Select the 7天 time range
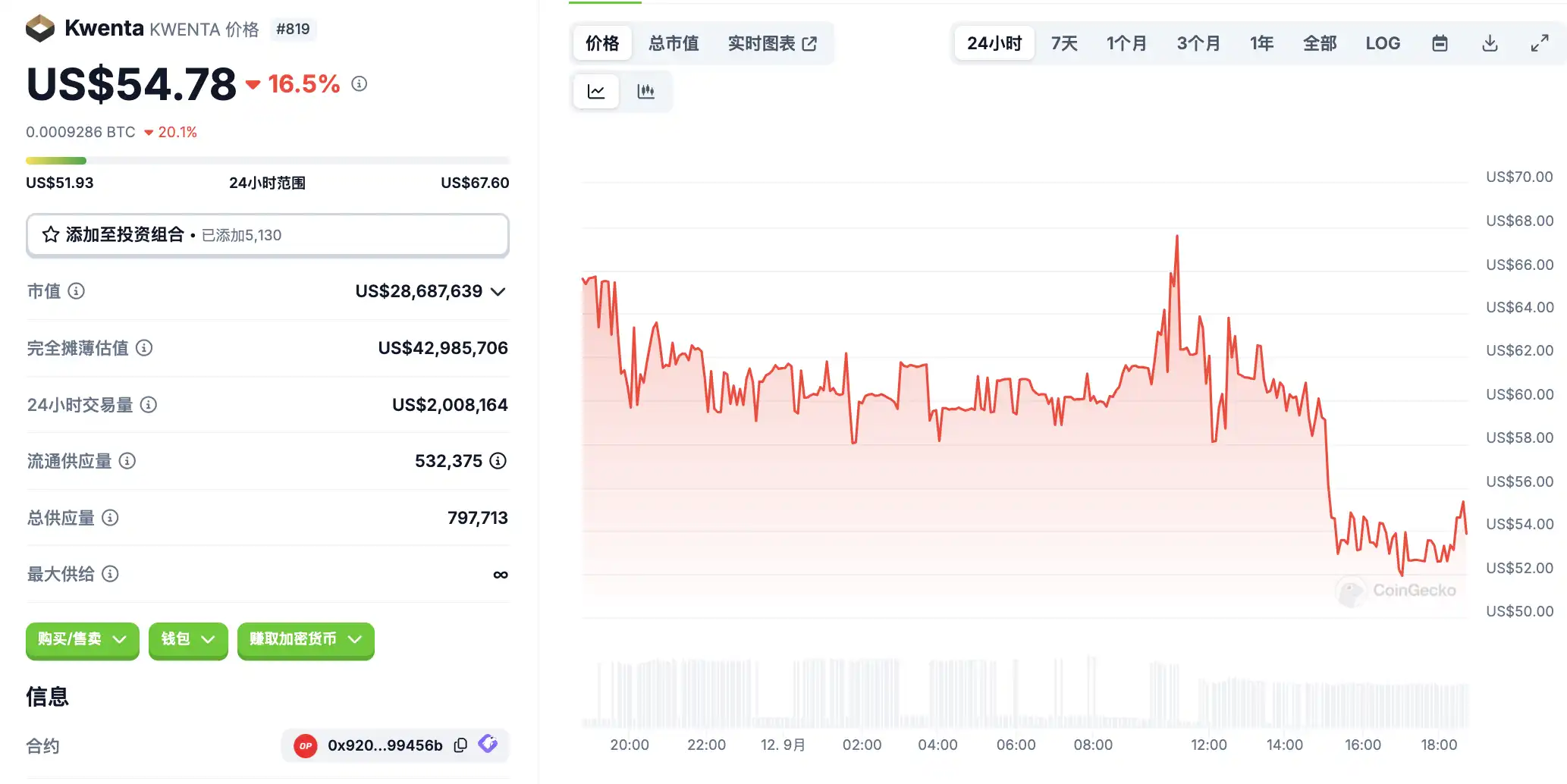 tap(1063, 43)
